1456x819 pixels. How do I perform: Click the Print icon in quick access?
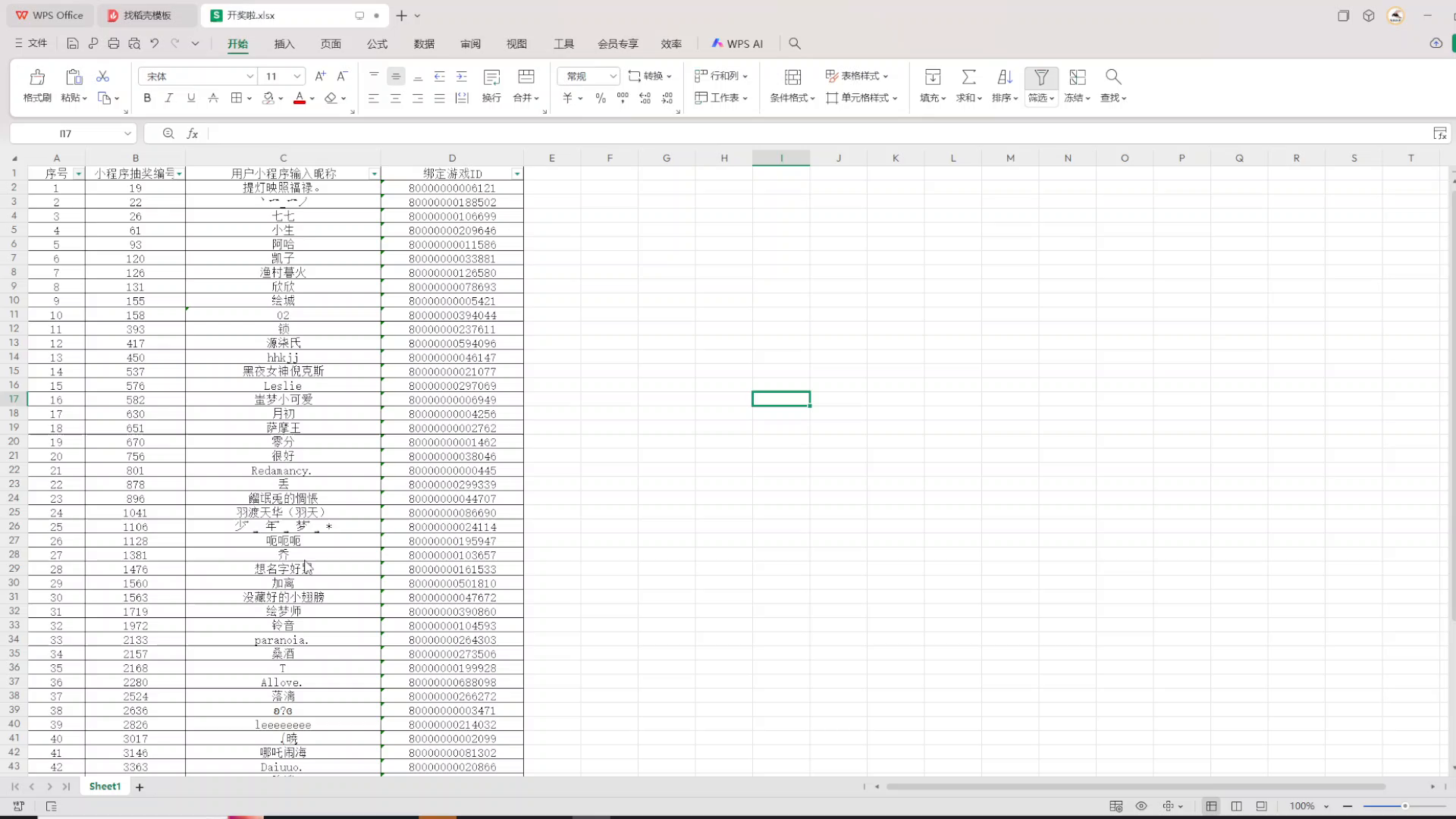coord(114,44)
